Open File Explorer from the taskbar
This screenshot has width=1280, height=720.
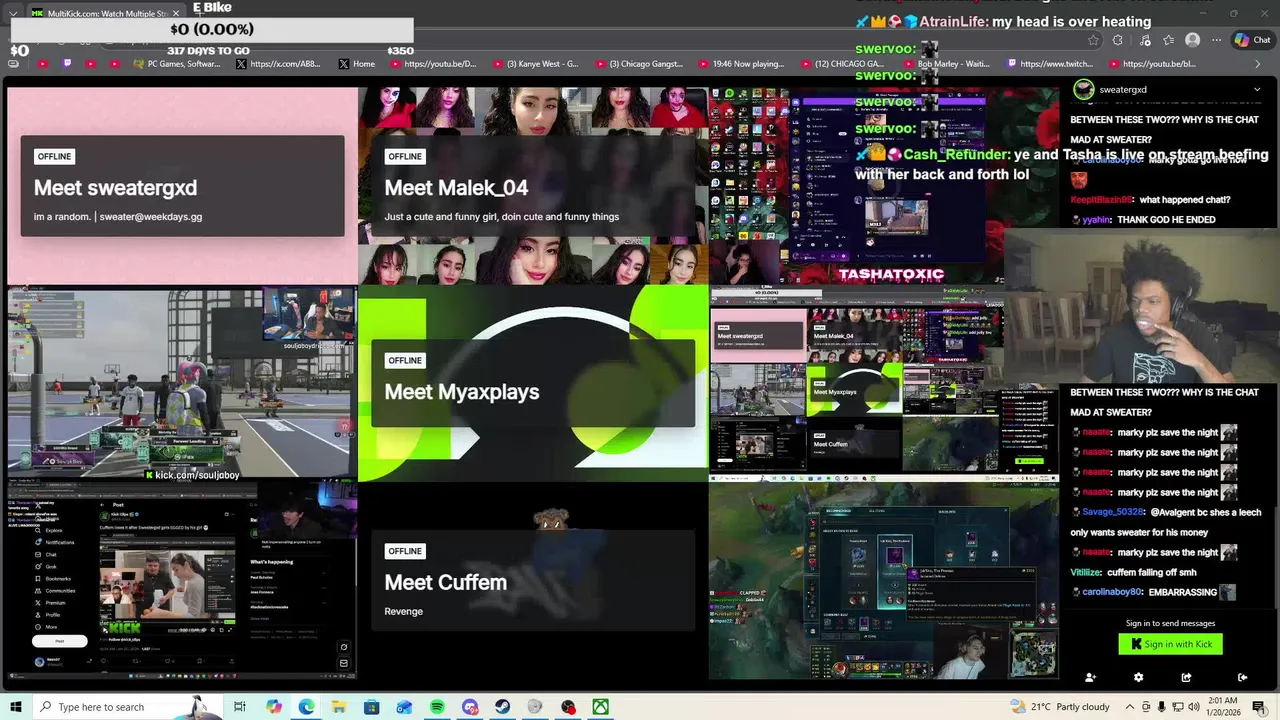pos(339,707)
